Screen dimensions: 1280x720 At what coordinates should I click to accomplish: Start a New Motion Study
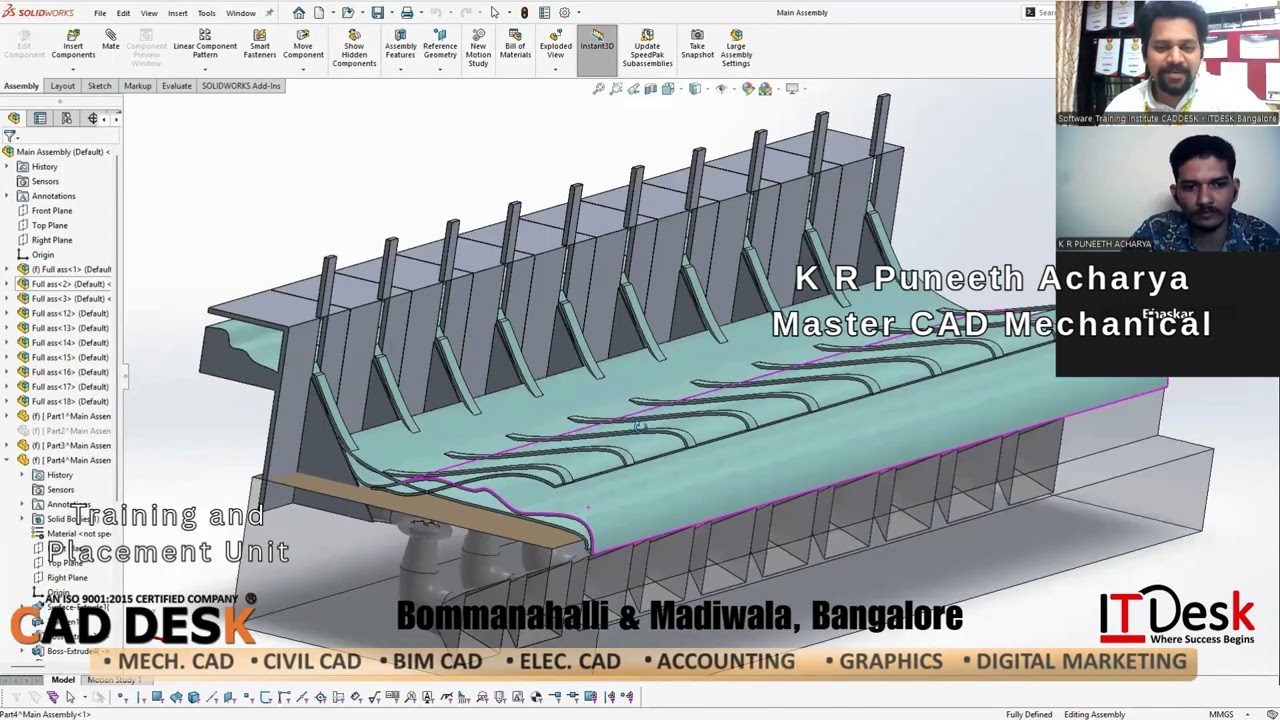478,48
